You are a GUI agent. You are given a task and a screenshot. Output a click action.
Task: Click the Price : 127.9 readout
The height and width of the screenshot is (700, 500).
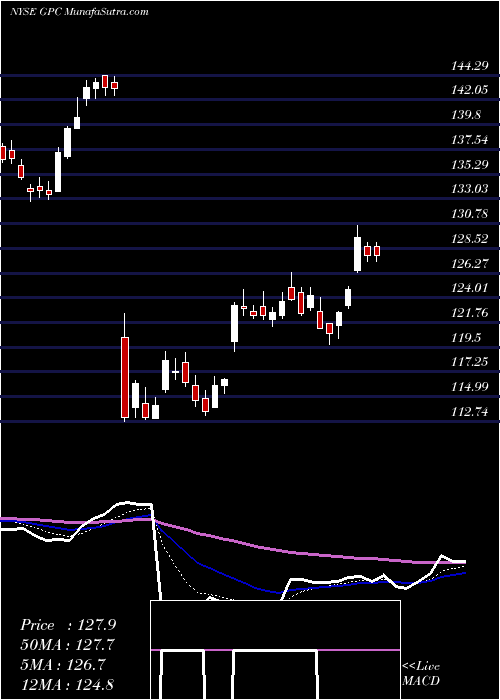pyautogui.click(x=68, y=625)
